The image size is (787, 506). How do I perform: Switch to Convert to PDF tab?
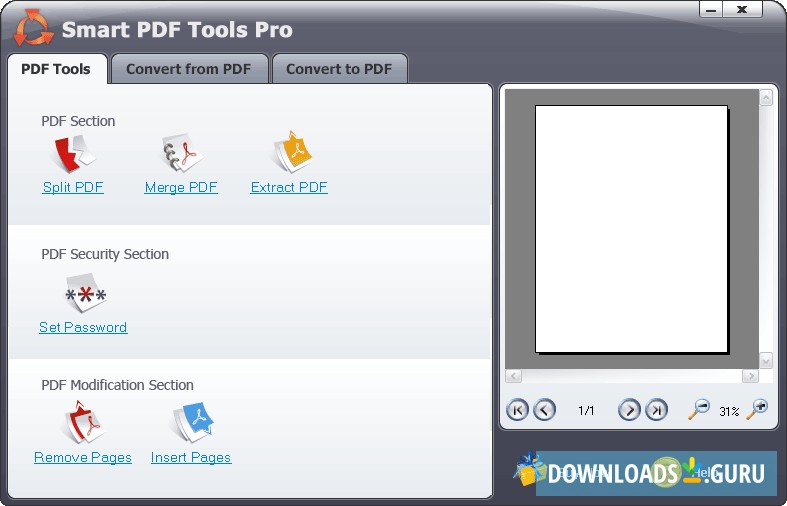tap(339, 69)
